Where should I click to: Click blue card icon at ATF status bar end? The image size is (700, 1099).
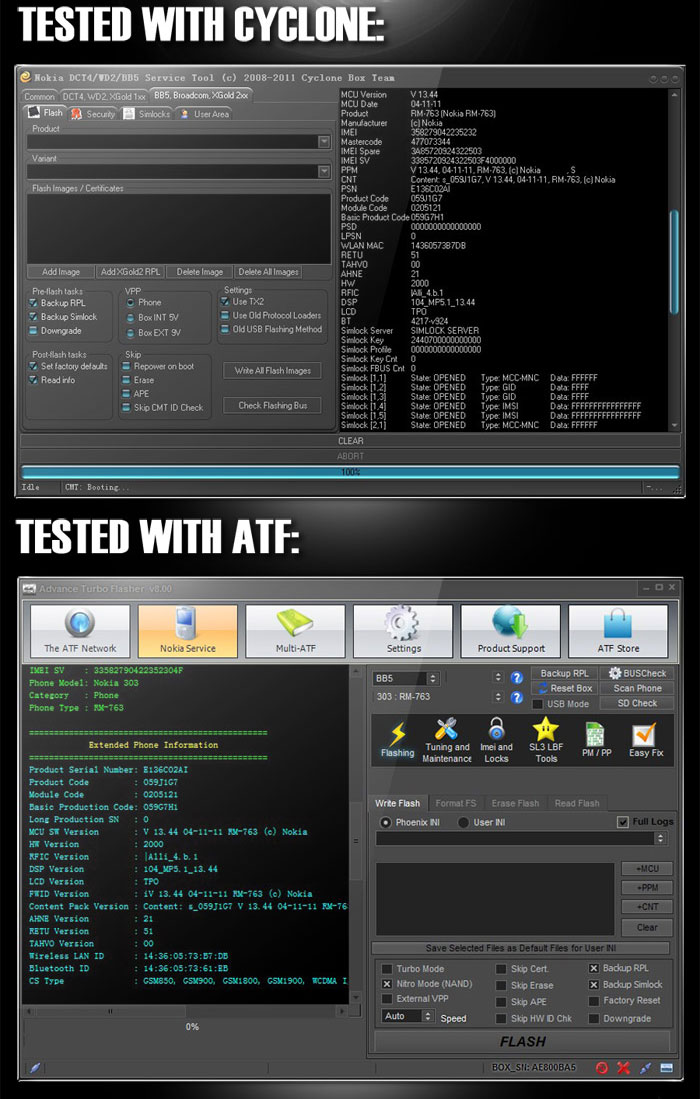coord(666,1067)
